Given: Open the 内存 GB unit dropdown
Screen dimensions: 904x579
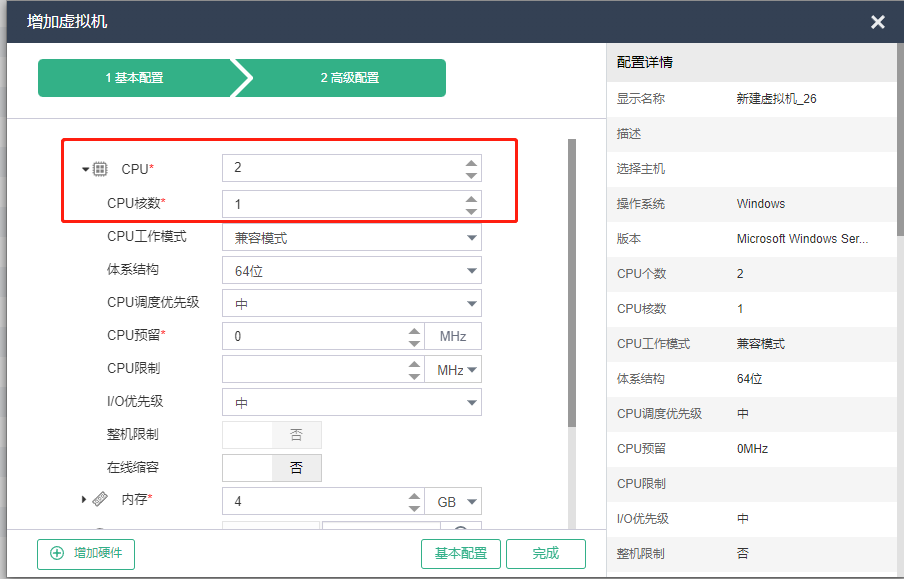Looking at the screenshot, I should 453,502.
